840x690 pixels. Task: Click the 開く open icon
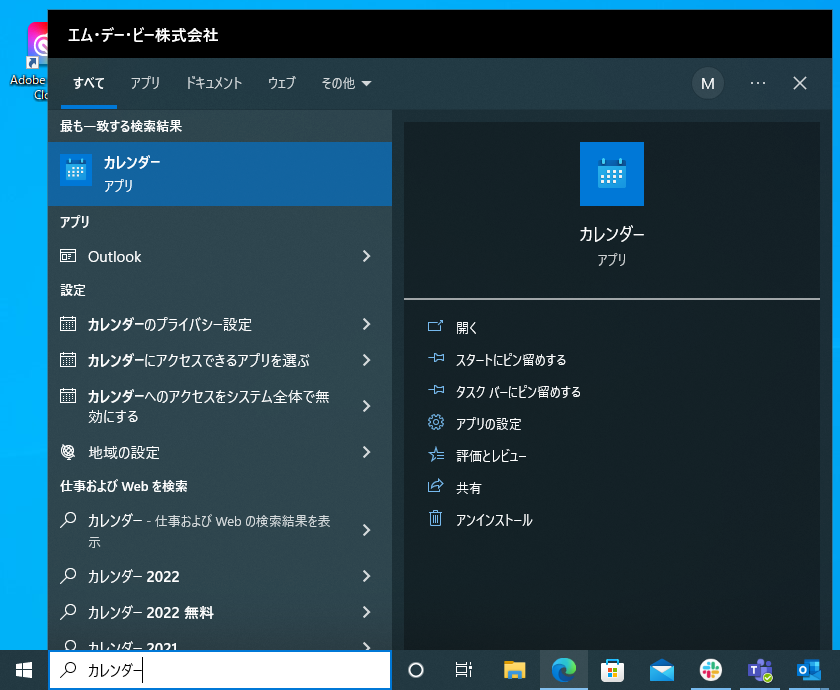pyautogui.click(x=436, y=326)
